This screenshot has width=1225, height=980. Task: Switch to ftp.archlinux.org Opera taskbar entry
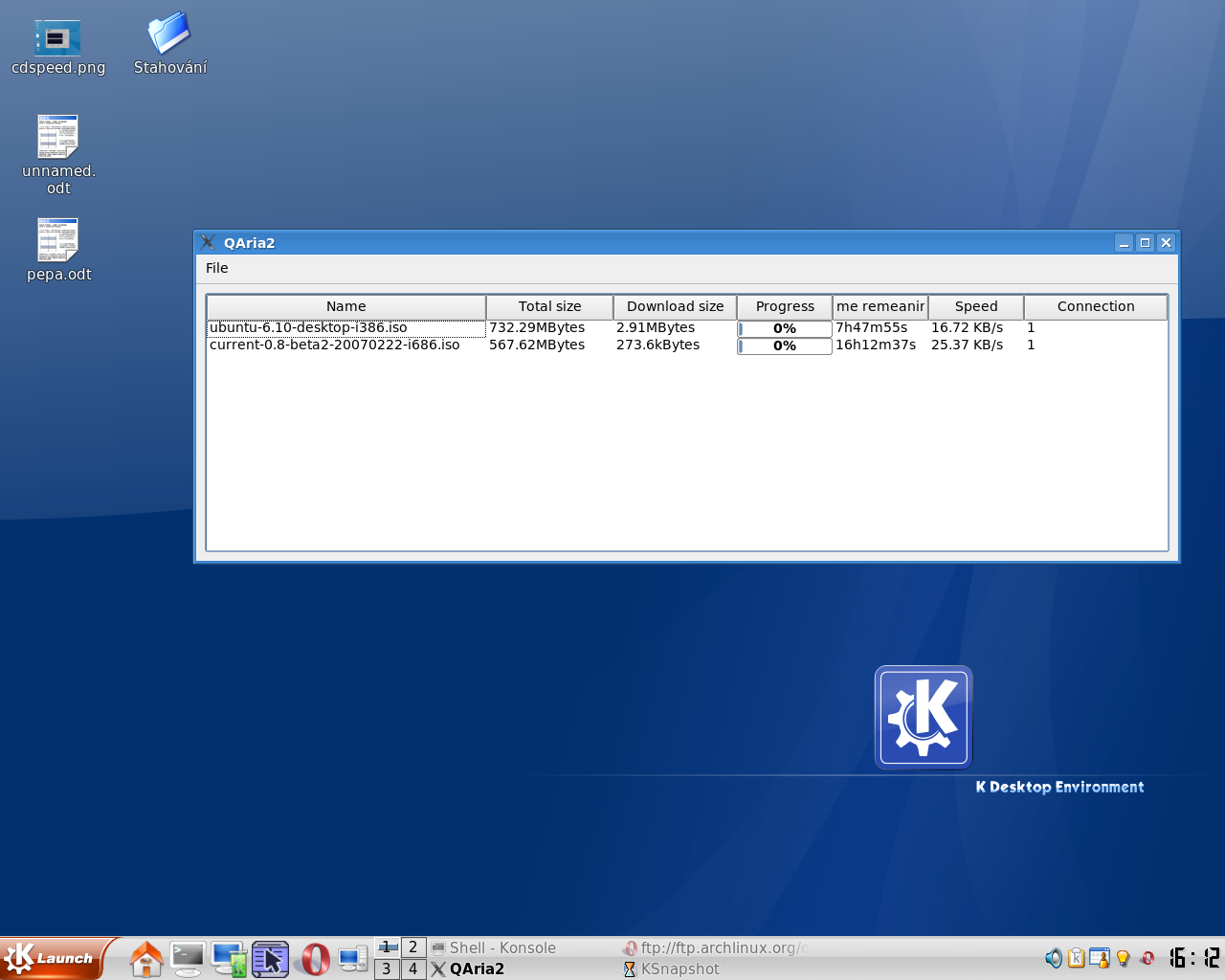click(x=715, y=947)
